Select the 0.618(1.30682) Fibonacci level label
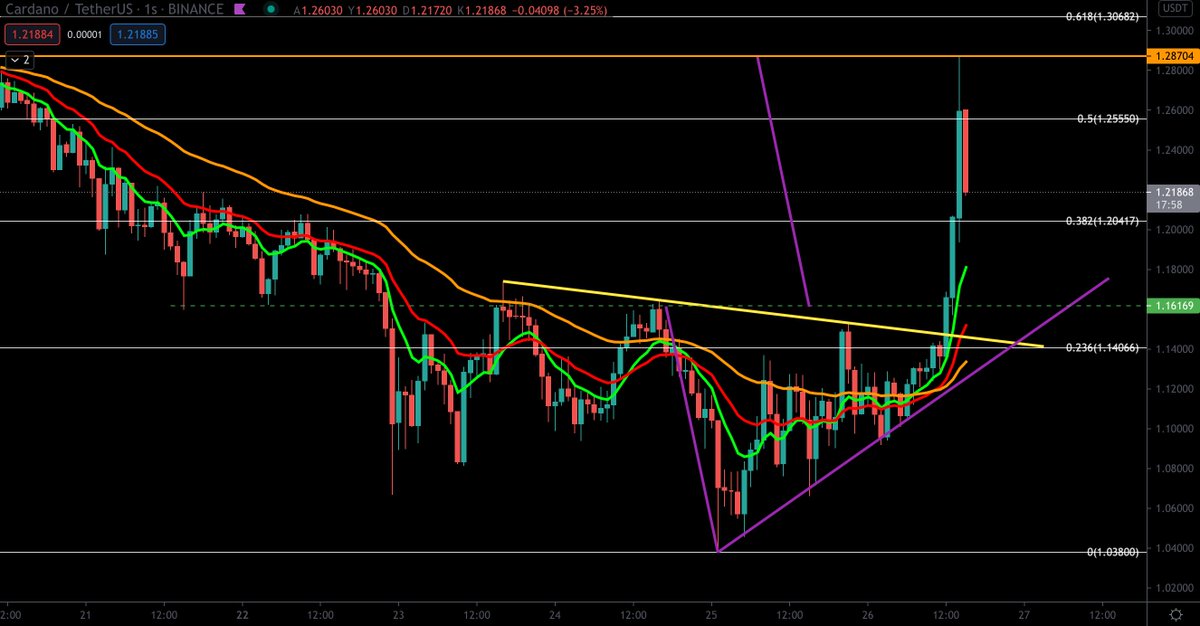This screenshot has width=1200, height=626. click(1102, 17)
